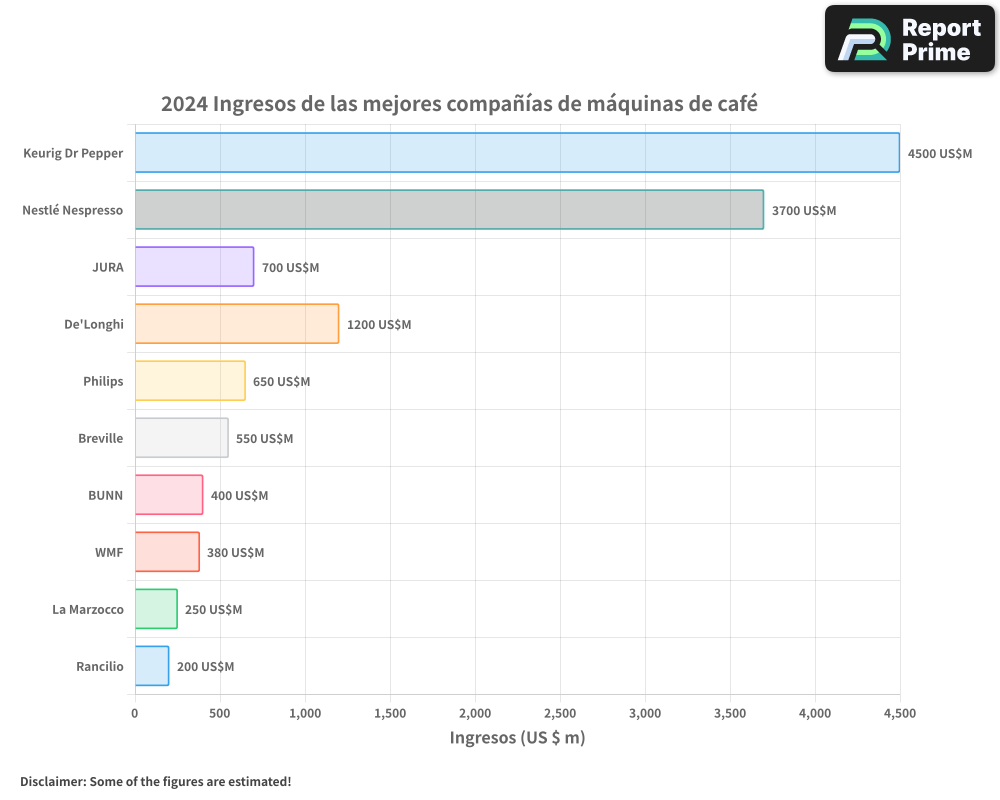Click the 4500 US$M value label
This screenshot has height=800, width=1000.
(x=940, y=154)
